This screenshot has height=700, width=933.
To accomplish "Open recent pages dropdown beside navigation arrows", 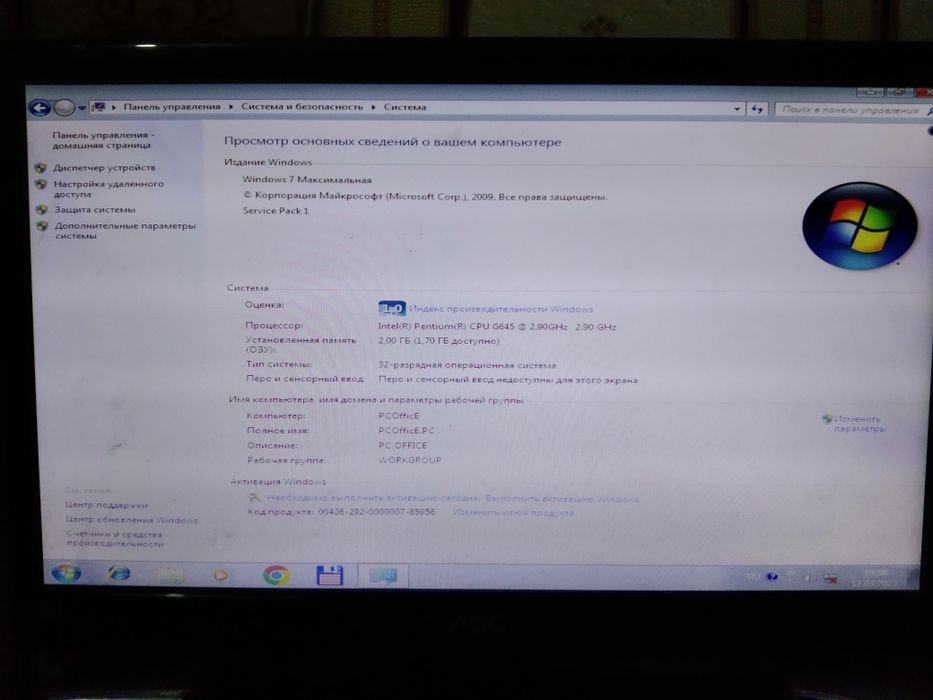I will click(82, 108).
